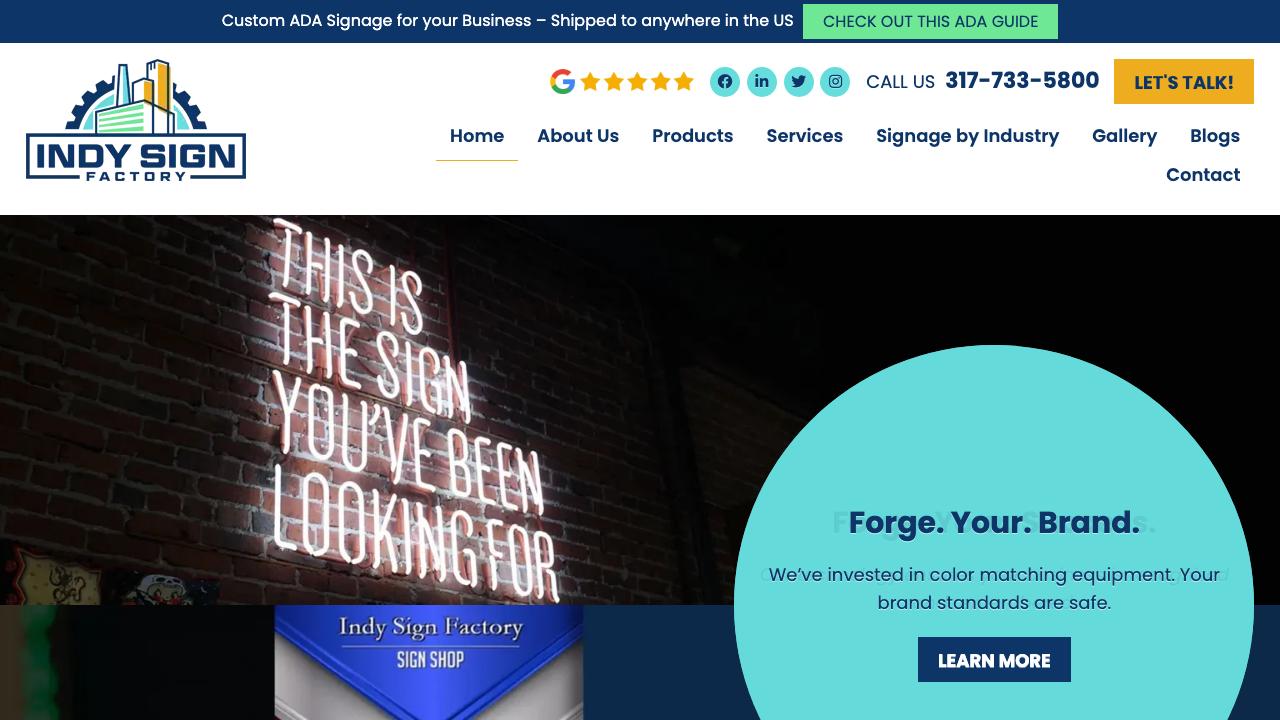
Task: Navigate to the Contact page
Action: click(x=1203, y=175)
